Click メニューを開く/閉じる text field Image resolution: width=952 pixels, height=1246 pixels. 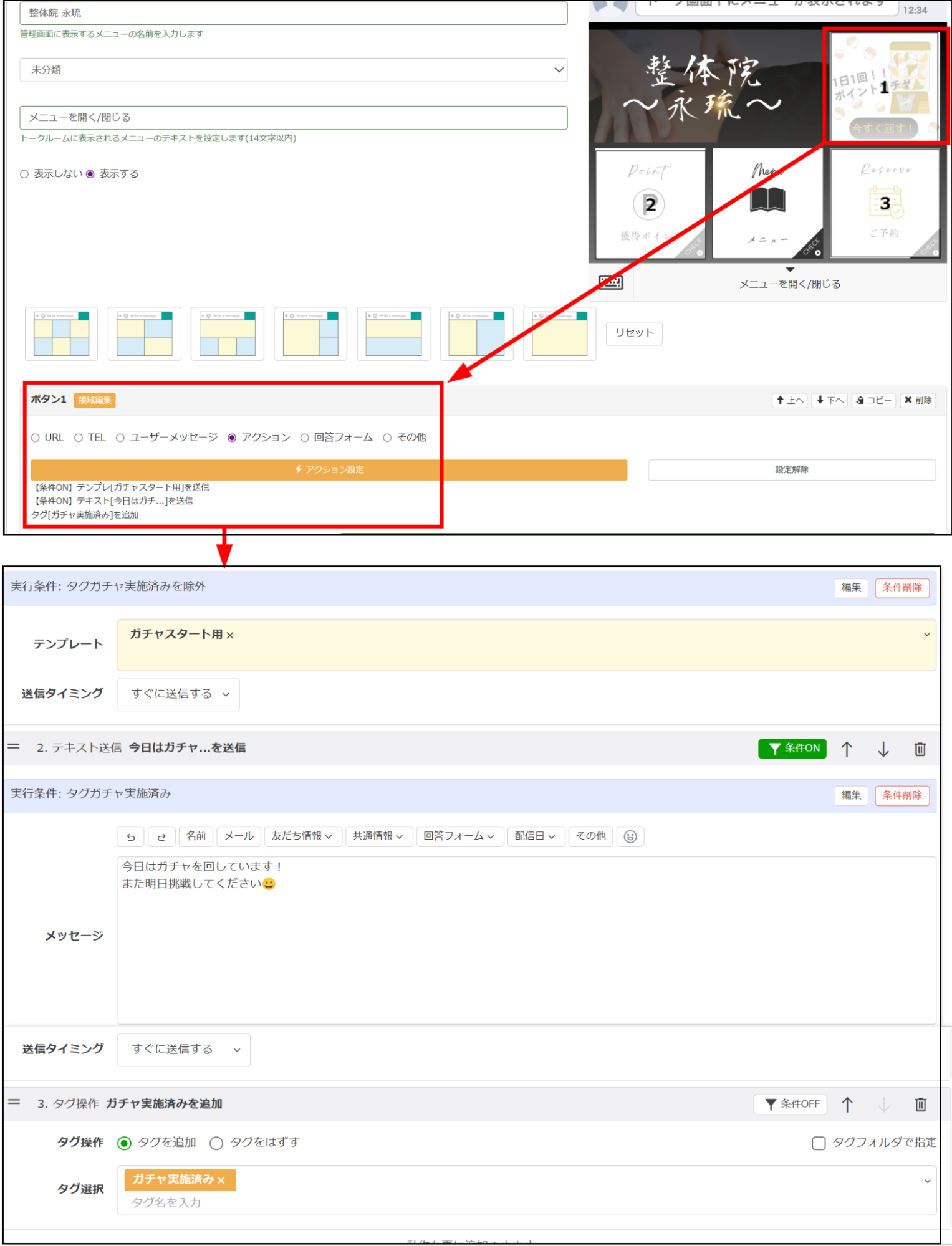pyautogui.click(x=293, y=117)
